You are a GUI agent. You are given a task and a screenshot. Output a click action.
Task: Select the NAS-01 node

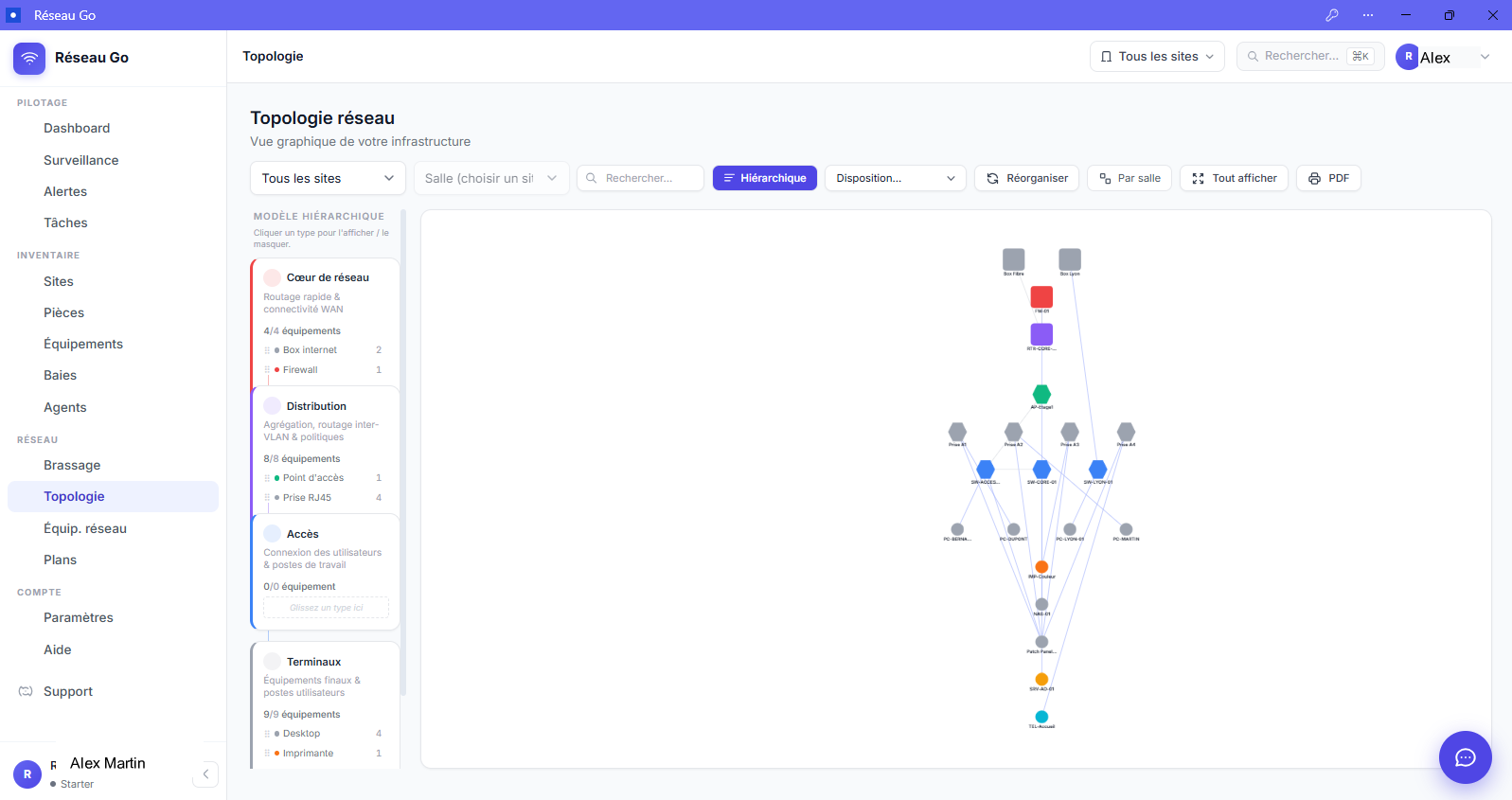pyautogui.click(x=1041, y=604)
